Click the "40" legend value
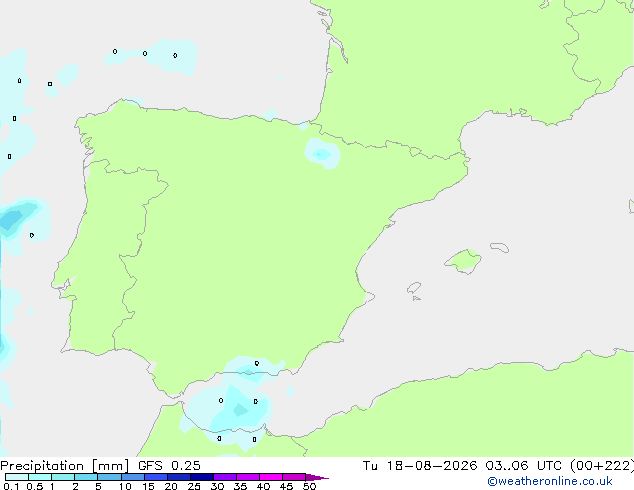Screen dimensions: 634x490 [263, 486]
